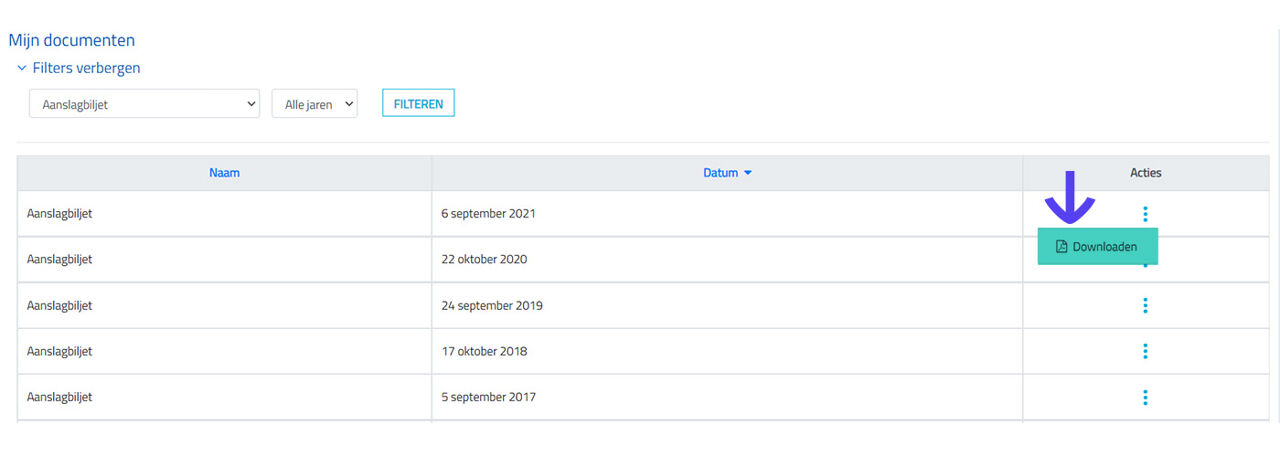Image resolution: width=1280 pixels, height=457 pixels.
Task: Click the Datum column header text
Action: pos(720,173)
